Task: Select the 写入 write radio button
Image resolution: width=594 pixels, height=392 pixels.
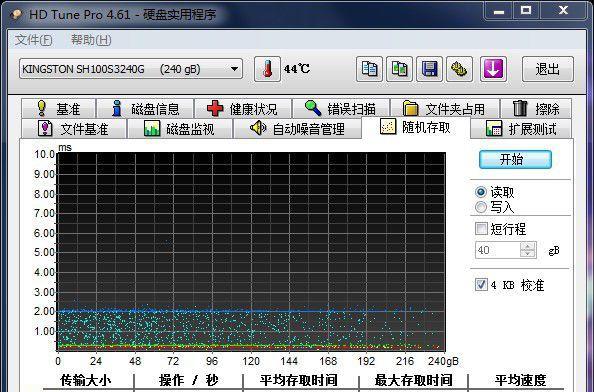Action: [481, 207]
